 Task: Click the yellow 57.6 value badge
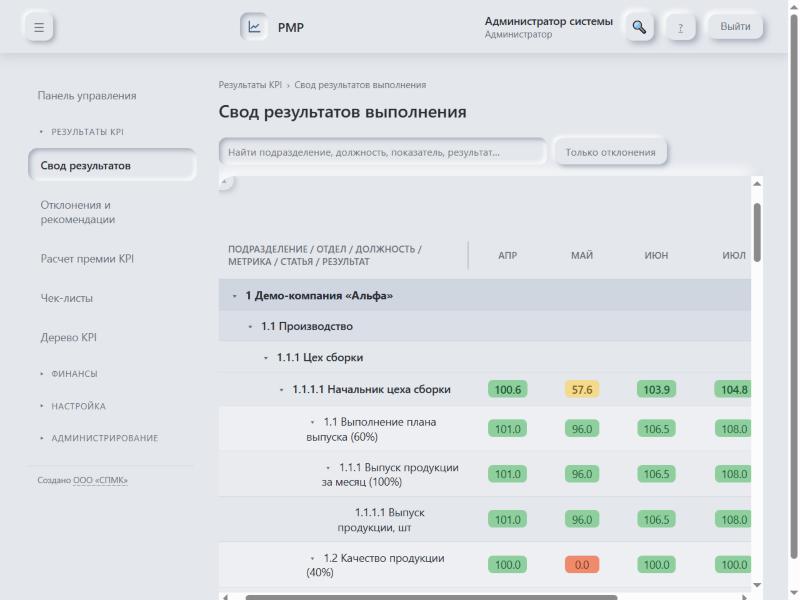(x=582, y=390)
